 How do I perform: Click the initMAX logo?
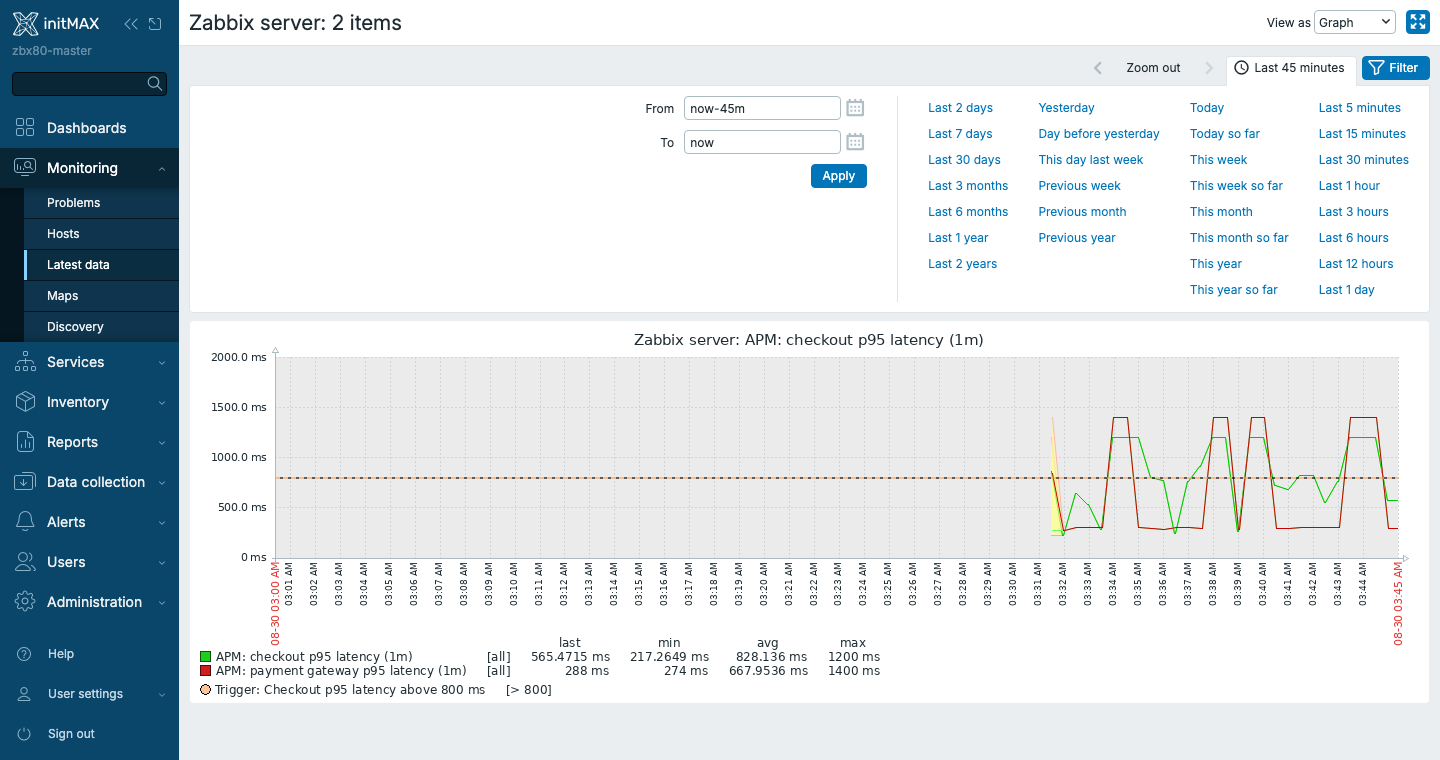coord(56,24)
